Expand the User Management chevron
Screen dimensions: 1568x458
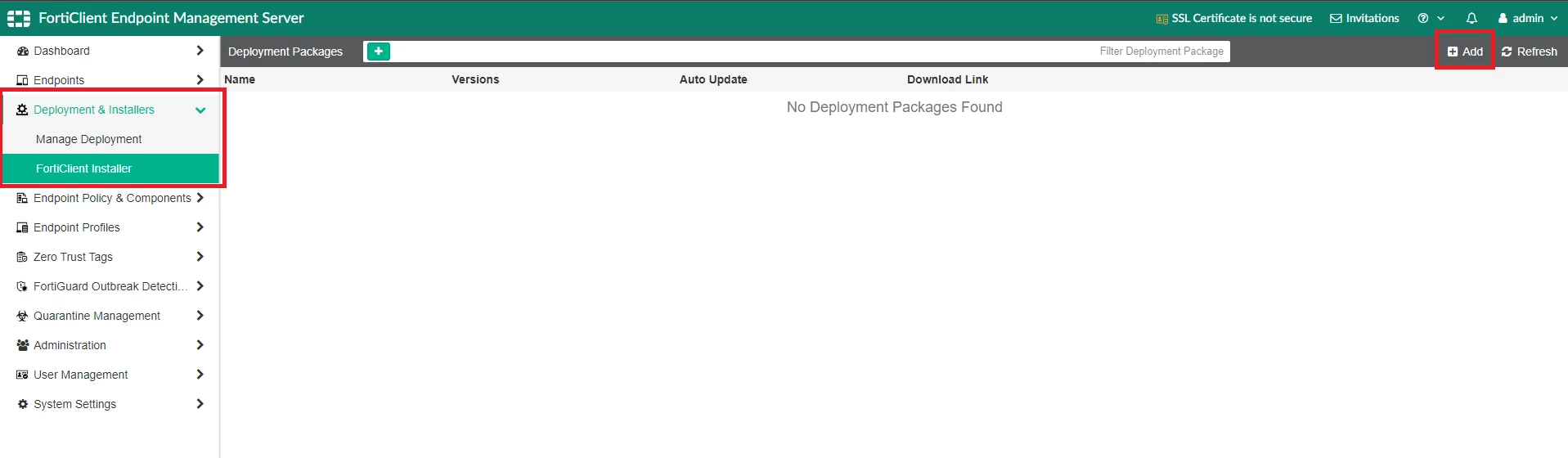tap(200, 375)
